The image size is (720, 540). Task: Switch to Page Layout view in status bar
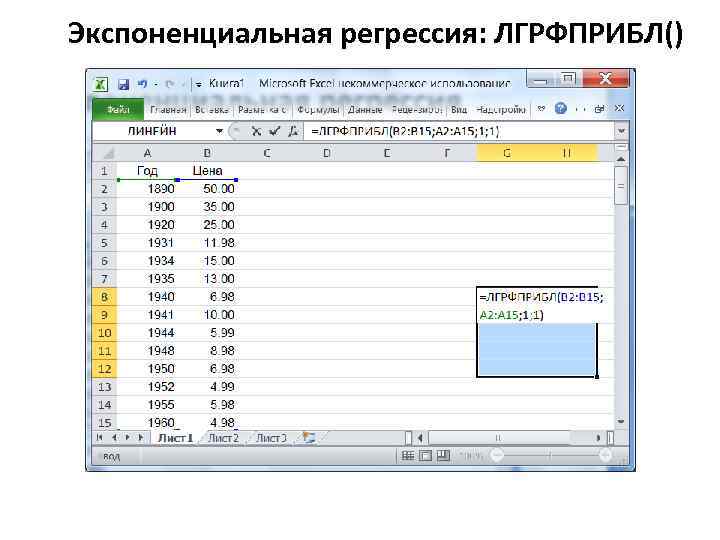426,456
